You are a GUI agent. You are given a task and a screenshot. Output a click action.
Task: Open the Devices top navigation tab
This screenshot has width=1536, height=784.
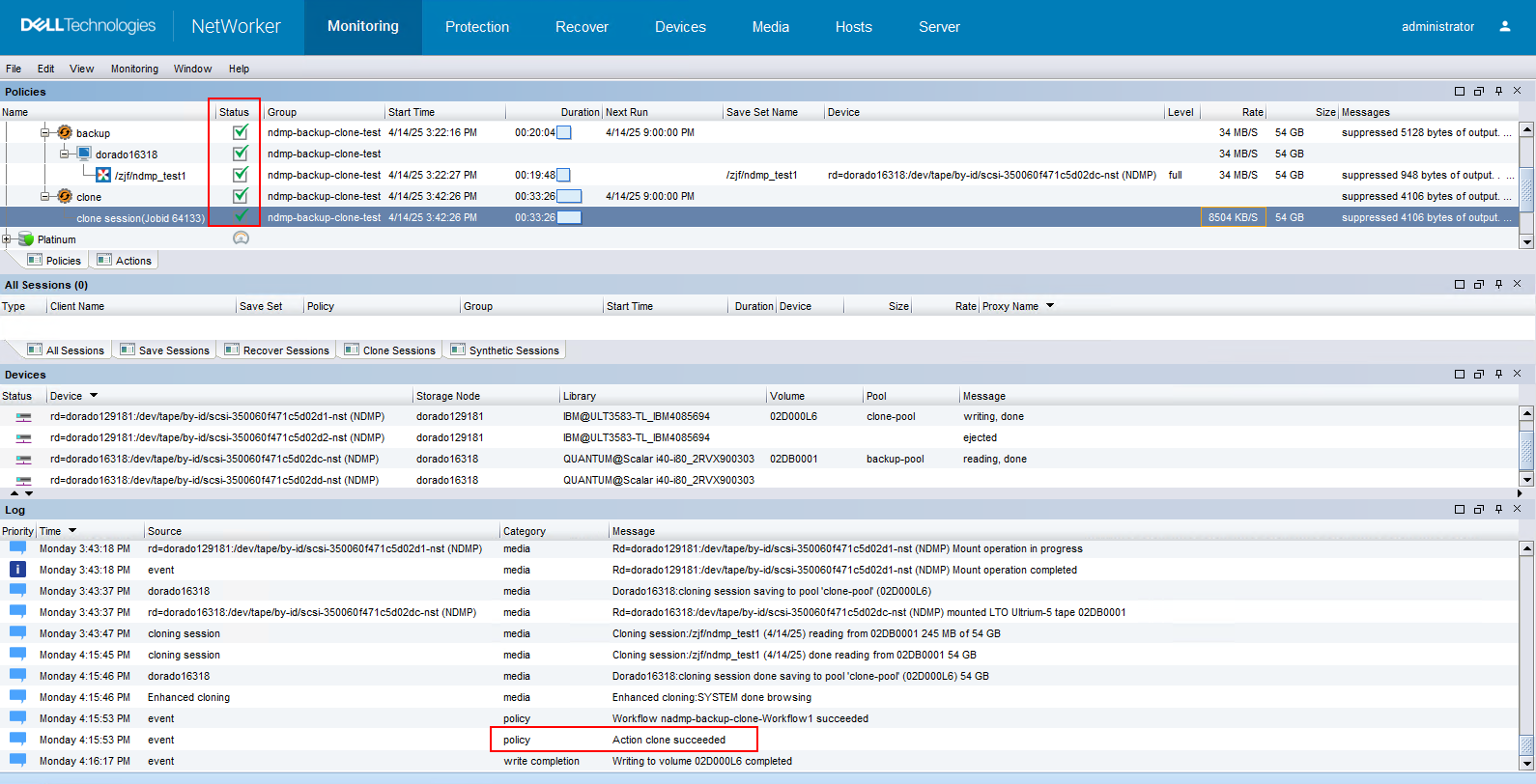[x=680, y=27]
